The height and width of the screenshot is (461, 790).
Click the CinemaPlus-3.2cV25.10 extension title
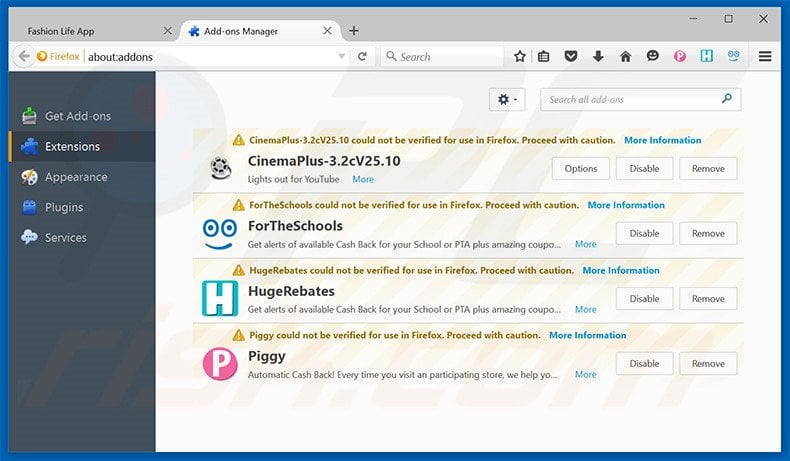[324, 161]
